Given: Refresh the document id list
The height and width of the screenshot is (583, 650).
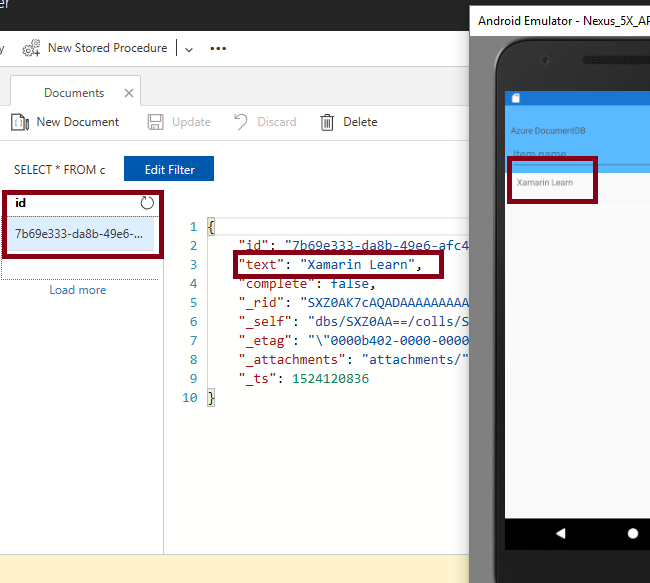Looking at the screenshot, I should click(x=147, y=203).
